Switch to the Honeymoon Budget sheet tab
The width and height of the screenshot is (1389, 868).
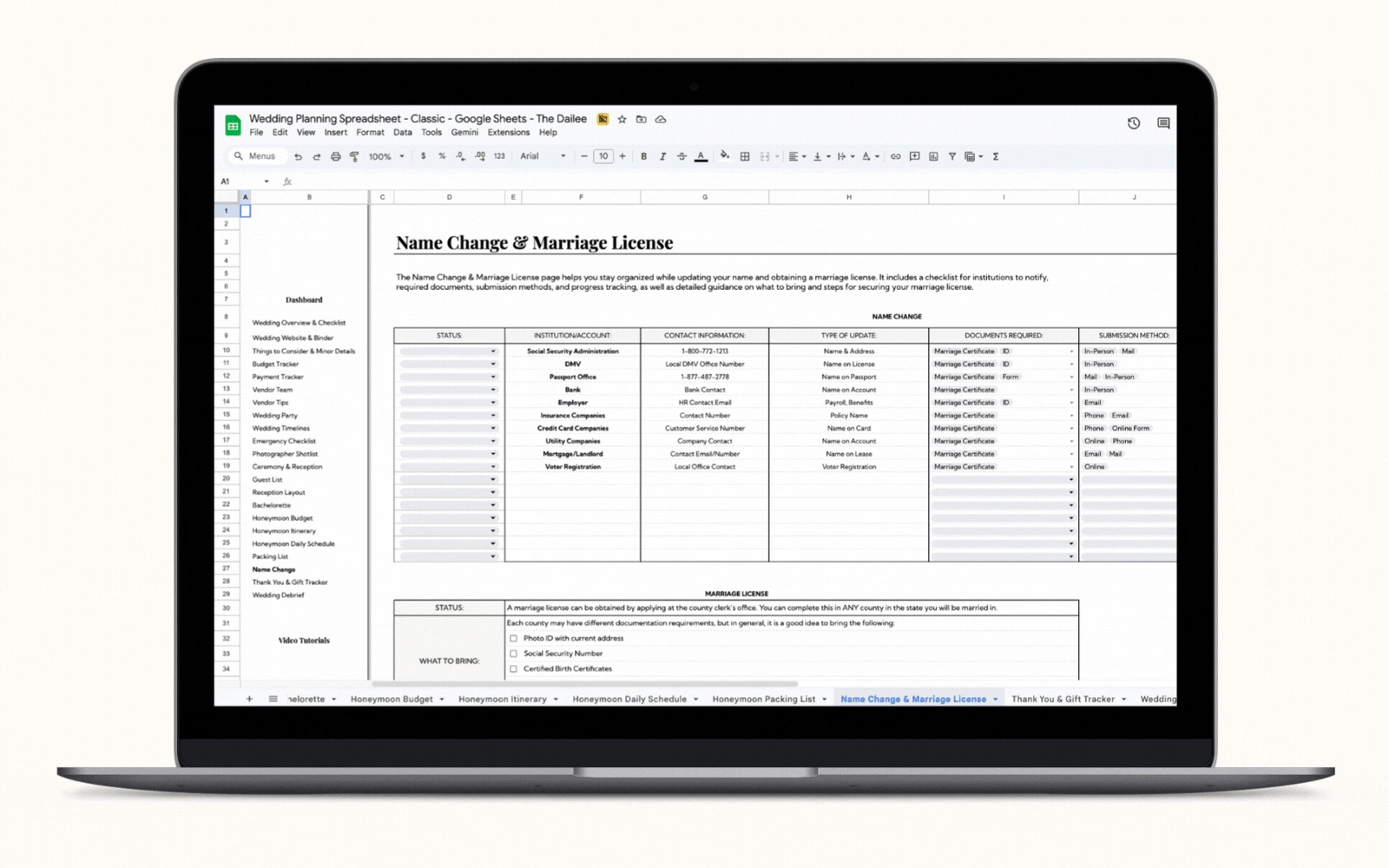click(x=392, y=700)
